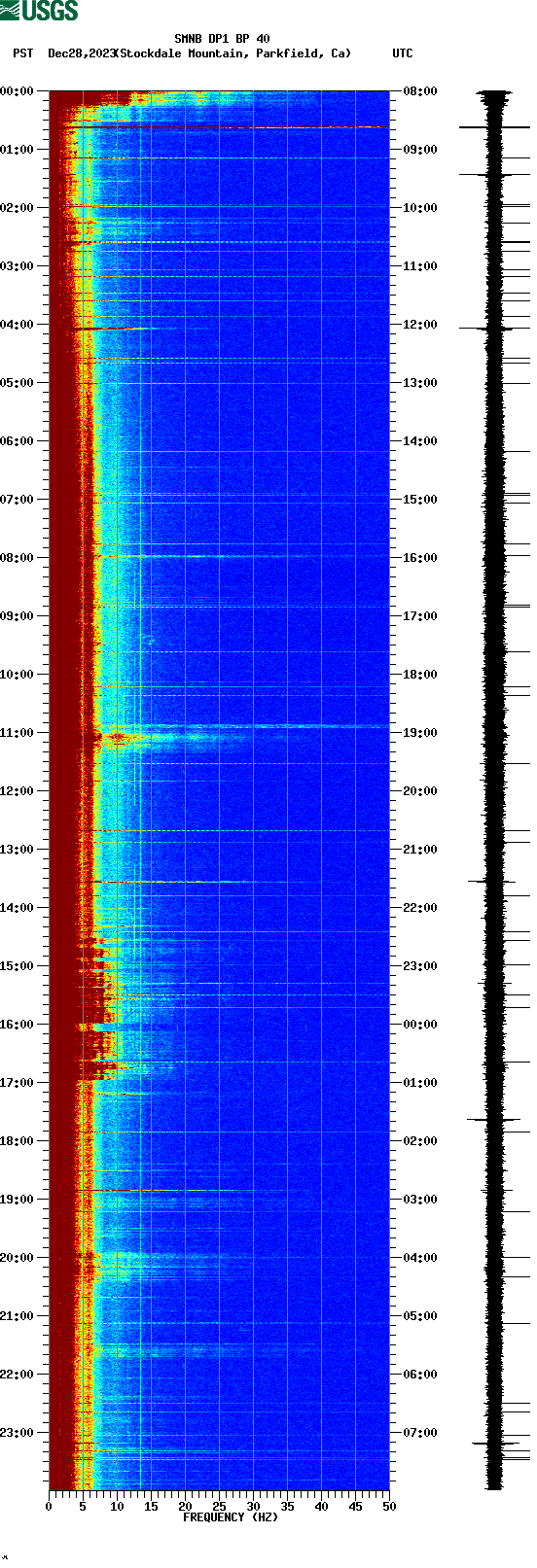The image size is (537, 1568).
Task: Click the 05:00 PST axis label
Action: 17,383
